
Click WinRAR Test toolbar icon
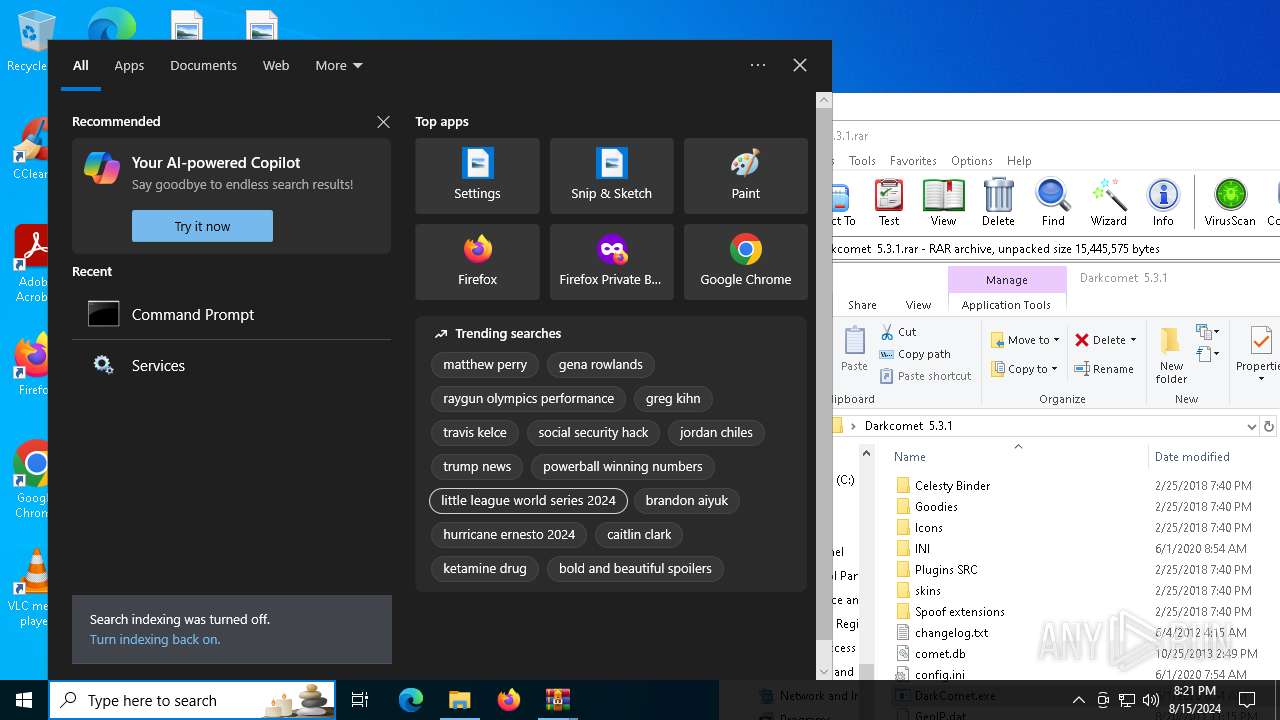click(888, 202)
